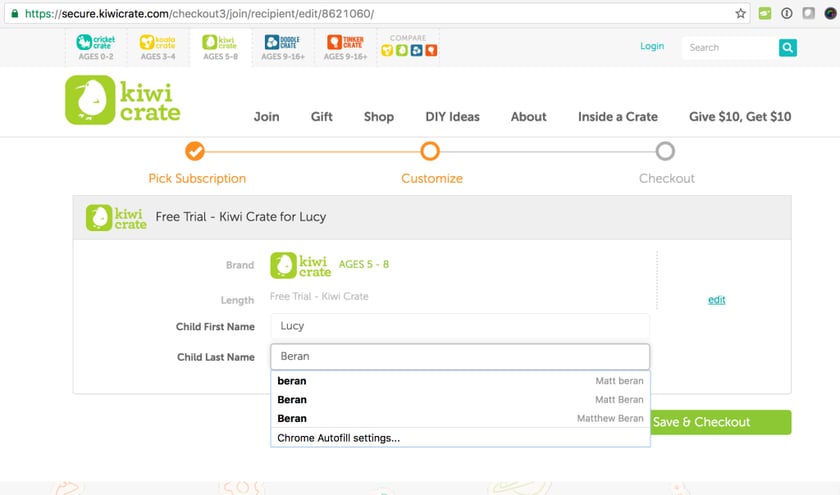Viewport: 840px width, 495px height.
Task: Open the Koala Crate ages 3-4 brand tab
Action: 158,48
